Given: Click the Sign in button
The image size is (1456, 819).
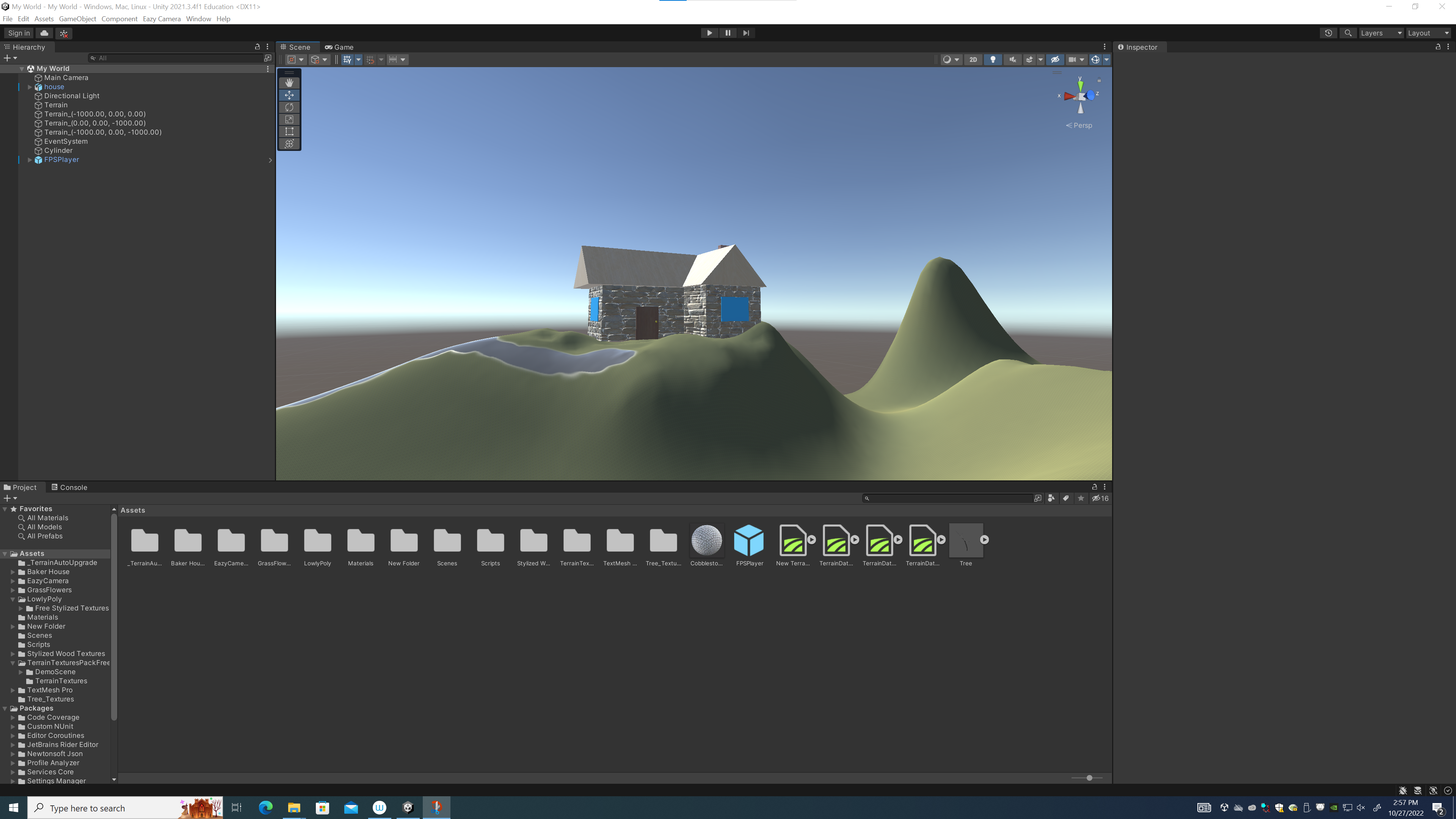Looking at the screenshot, I should click(19, 33).
